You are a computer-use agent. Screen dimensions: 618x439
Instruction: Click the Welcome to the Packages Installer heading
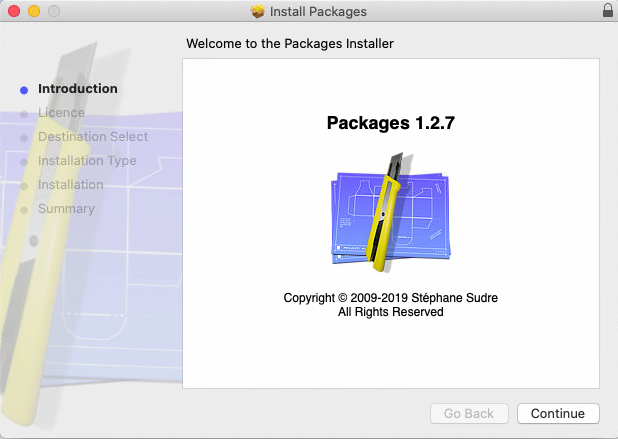point(290,43)
